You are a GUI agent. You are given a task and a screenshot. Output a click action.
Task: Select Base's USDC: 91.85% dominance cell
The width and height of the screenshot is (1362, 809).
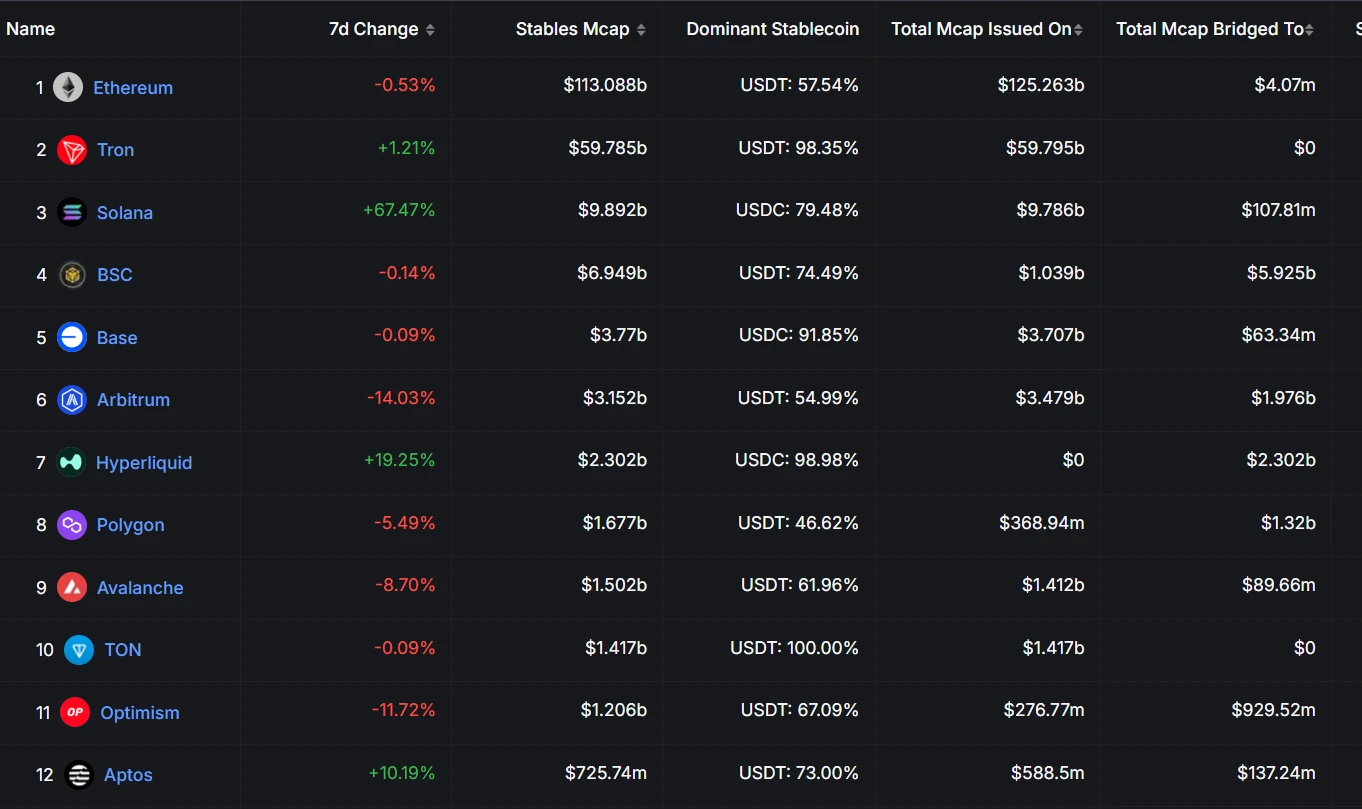[798, 335]
